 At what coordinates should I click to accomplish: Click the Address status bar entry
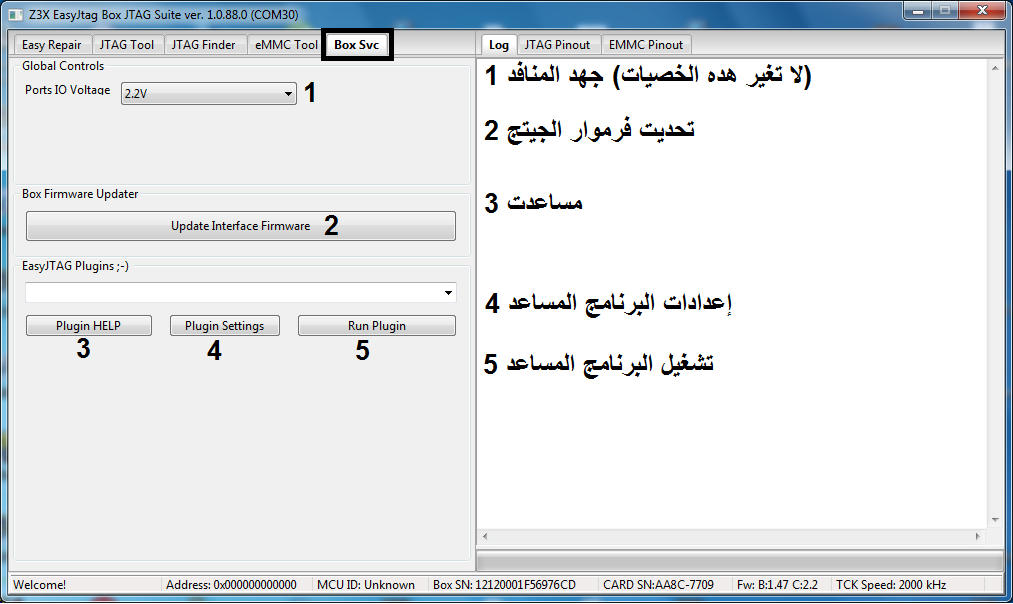(x=231, y=585)
